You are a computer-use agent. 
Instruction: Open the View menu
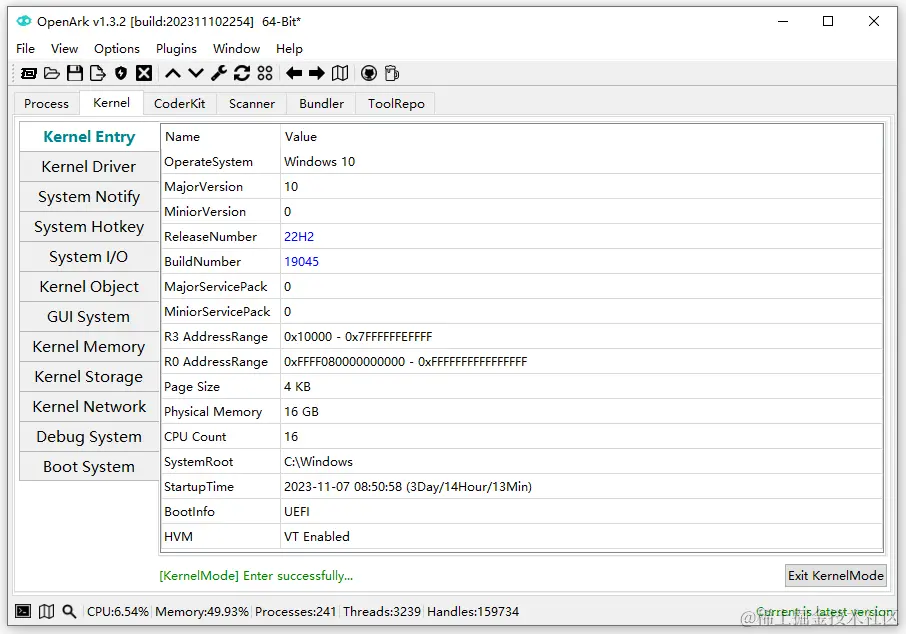point(64,49)
